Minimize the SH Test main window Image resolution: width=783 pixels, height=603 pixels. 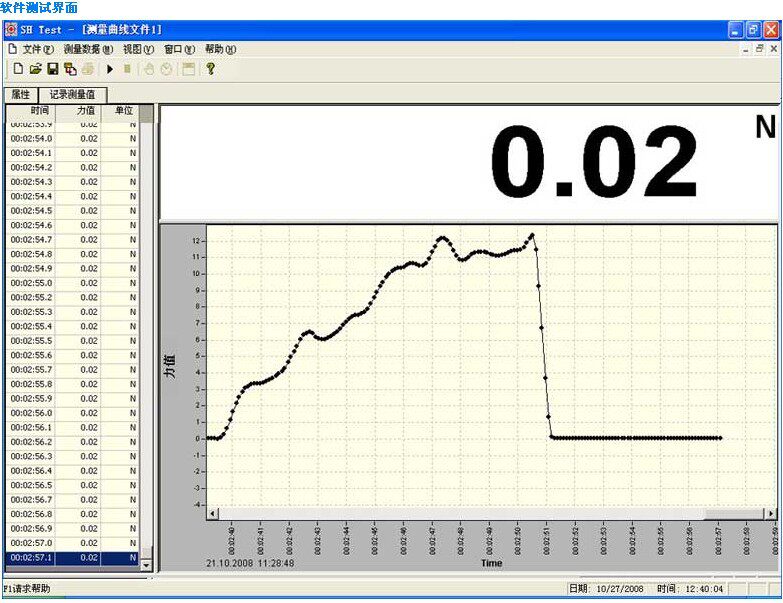click(x=736, y=30)
